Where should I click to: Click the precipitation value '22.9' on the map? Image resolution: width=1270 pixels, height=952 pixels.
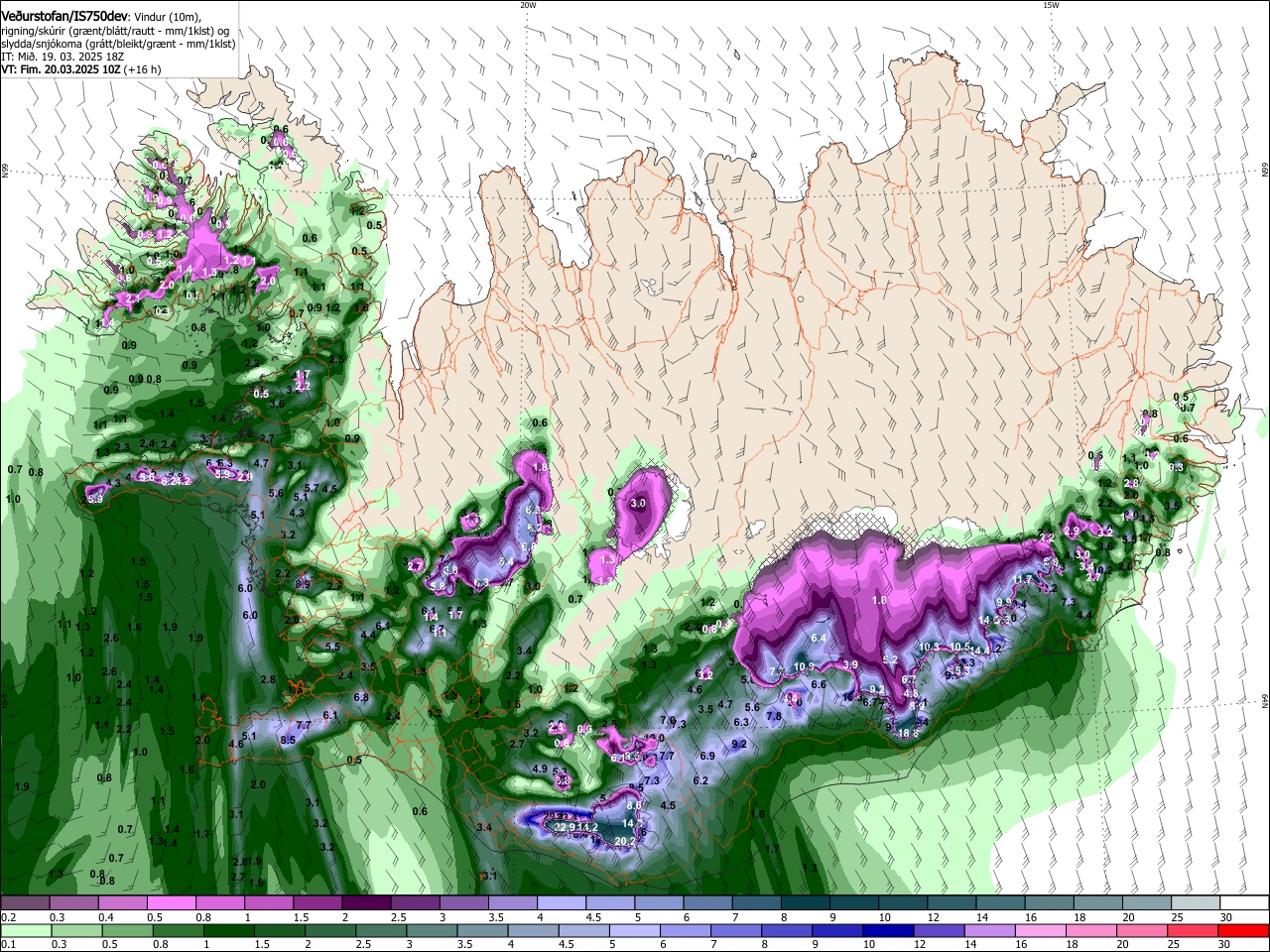pos(566,827)
